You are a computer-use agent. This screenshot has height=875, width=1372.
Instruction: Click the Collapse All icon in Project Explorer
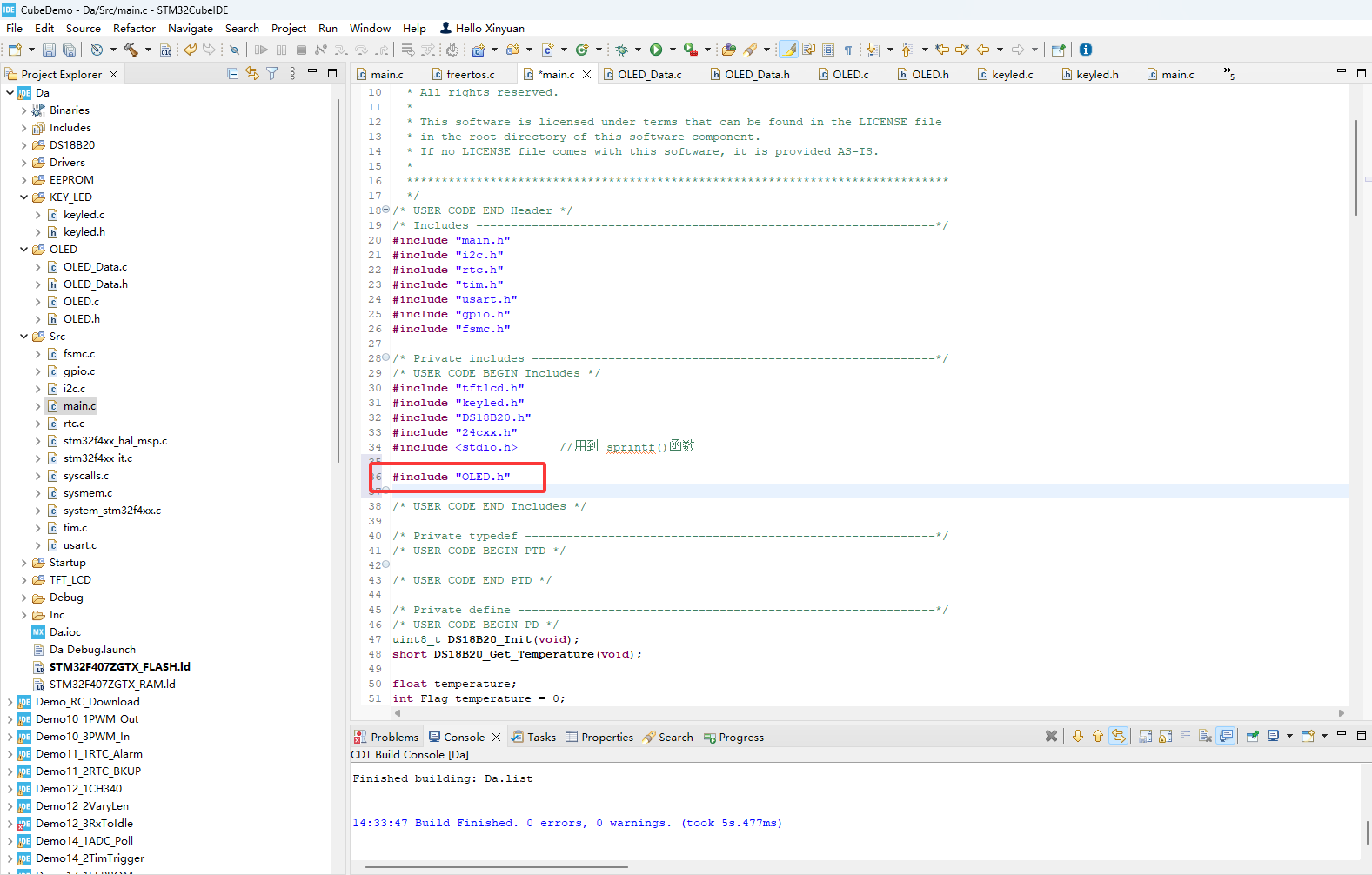tap(232, 74)
